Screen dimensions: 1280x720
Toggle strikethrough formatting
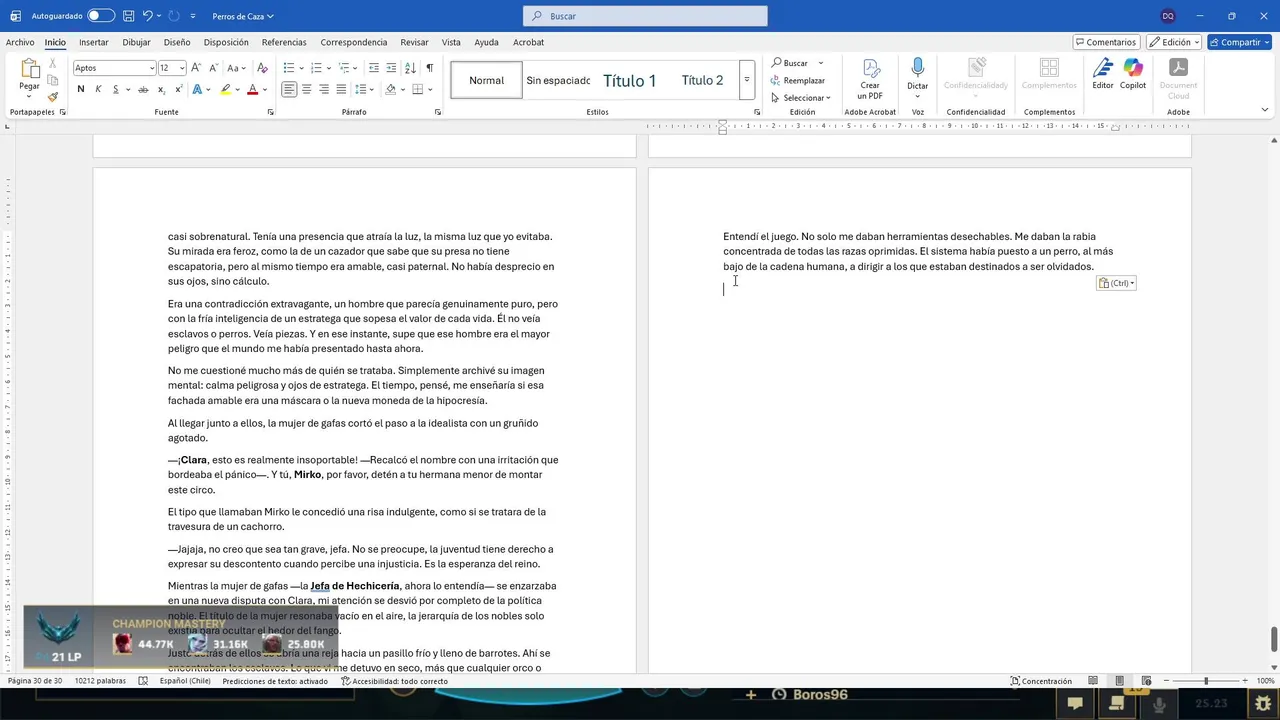coord(143,89)
